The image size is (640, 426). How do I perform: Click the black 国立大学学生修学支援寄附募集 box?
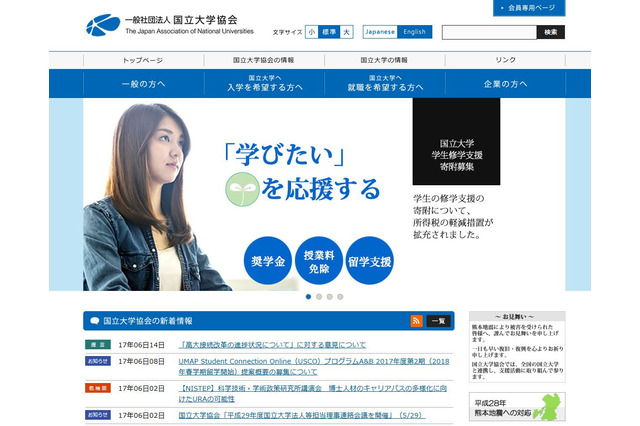pyautogui.click(x=456, y=142)
